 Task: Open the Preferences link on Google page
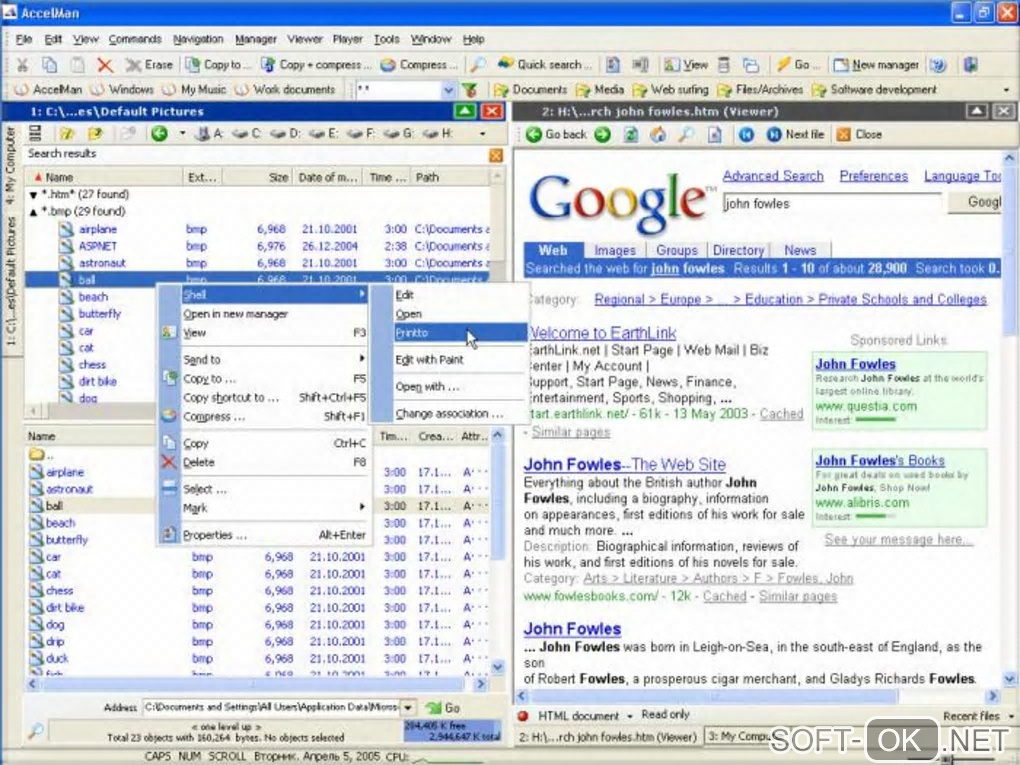point(873,176)
